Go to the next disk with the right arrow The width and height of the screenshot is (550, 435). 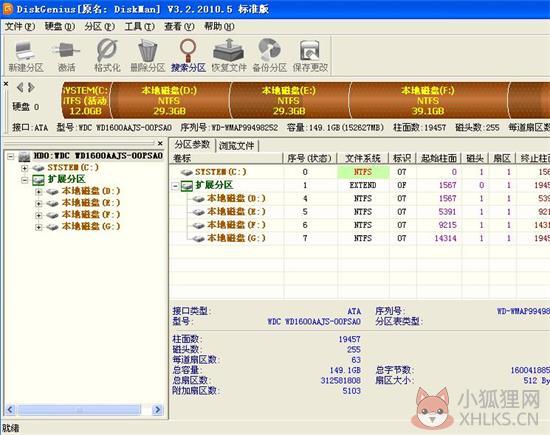coord(31,87)
